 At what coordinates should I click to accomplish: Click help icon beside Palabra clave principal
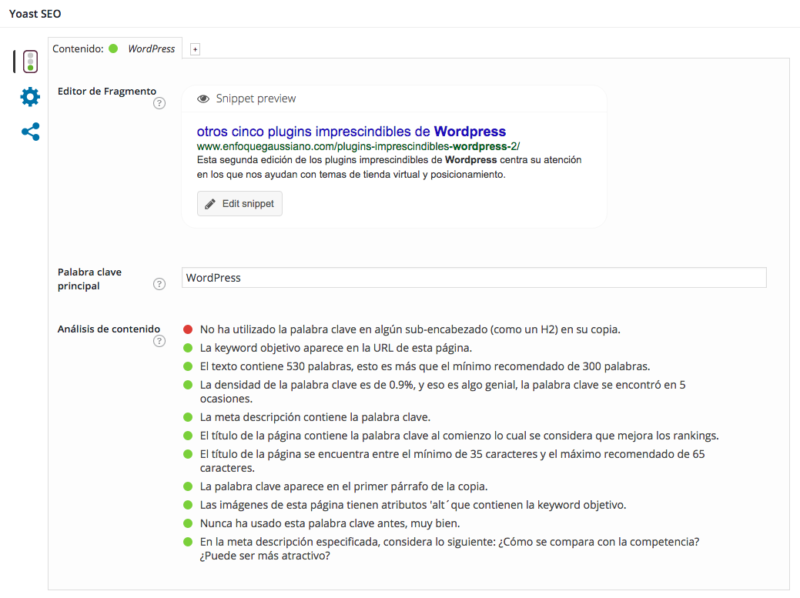tap(159, 284)
